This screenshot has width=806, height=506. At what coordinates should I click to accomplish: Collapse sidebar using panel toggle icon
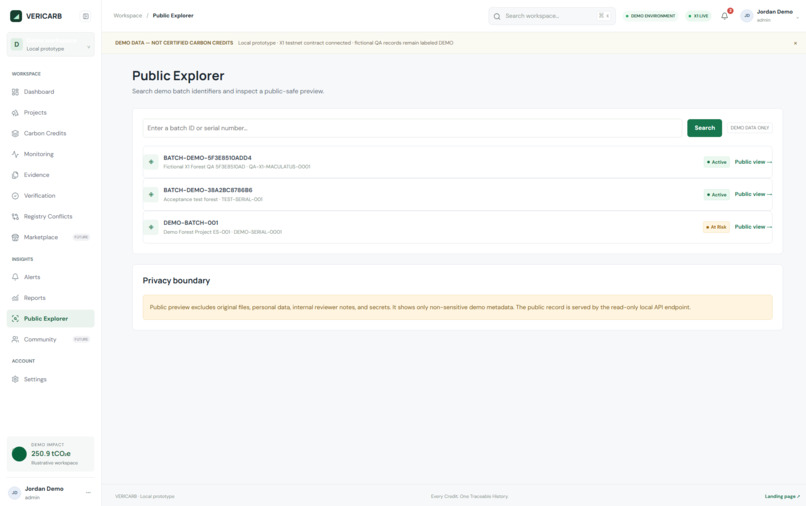tap(86, 16)
